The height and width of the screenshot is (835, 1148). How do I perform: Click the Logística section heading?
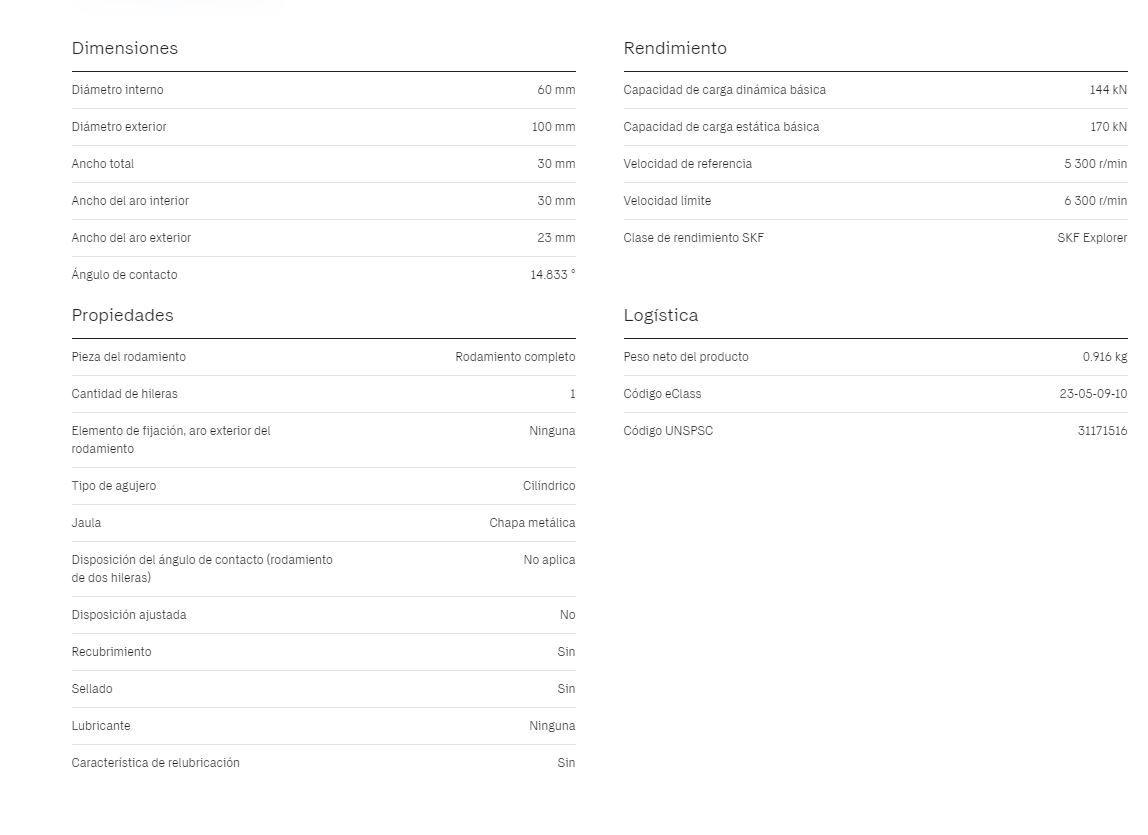click(x=660, y=316)
